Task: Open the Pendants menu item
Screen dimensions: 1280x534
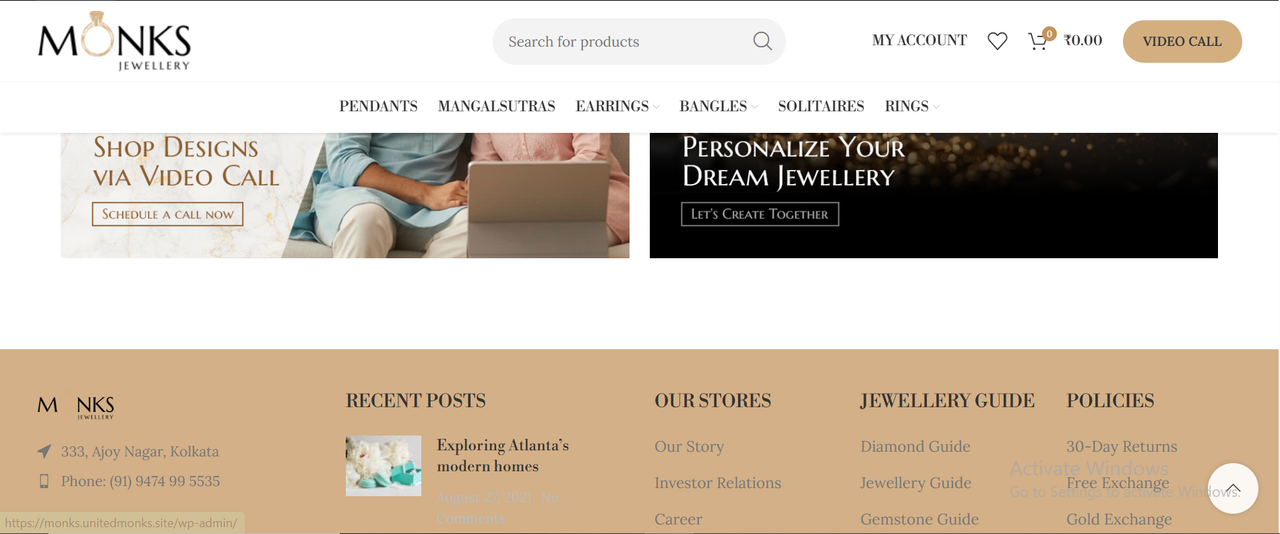Action: (x=378, y=106)
